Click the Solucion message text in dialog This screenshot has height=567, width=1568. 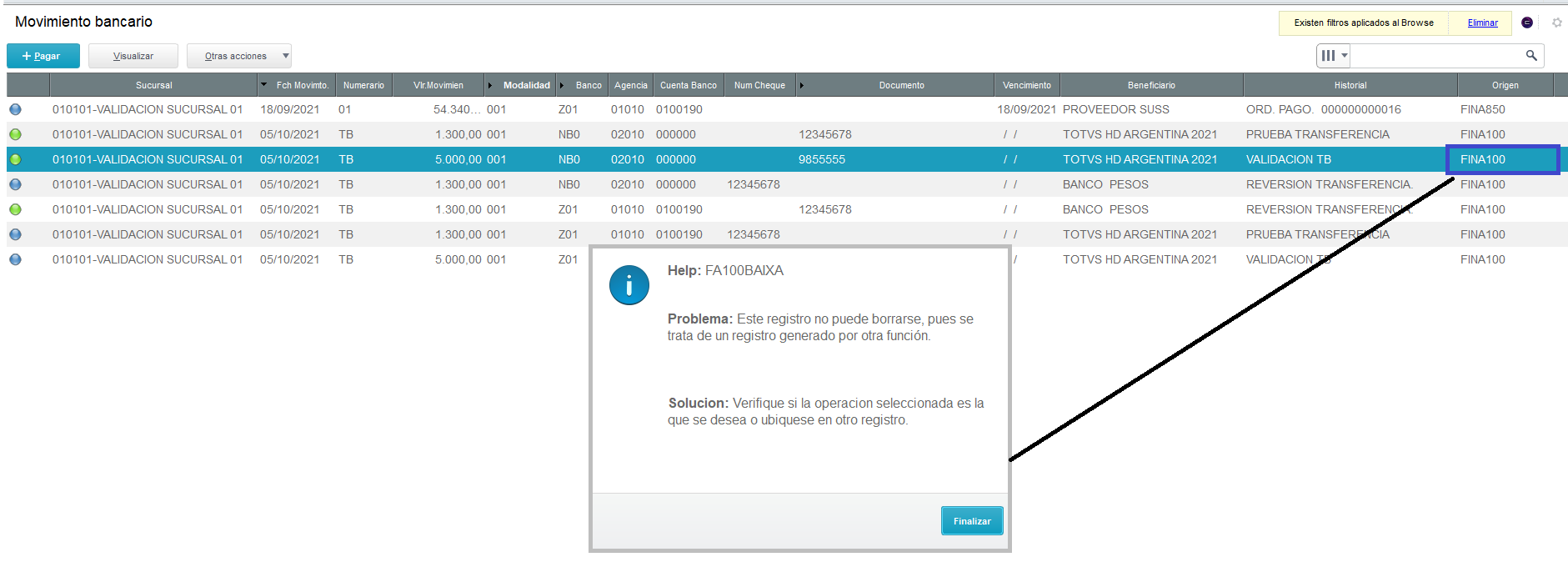point(826,411)
